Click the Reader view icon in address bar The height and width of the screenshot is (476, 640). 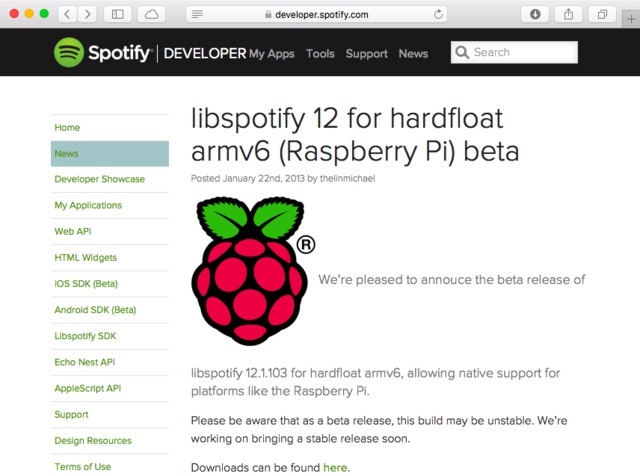tap(197, 14)
